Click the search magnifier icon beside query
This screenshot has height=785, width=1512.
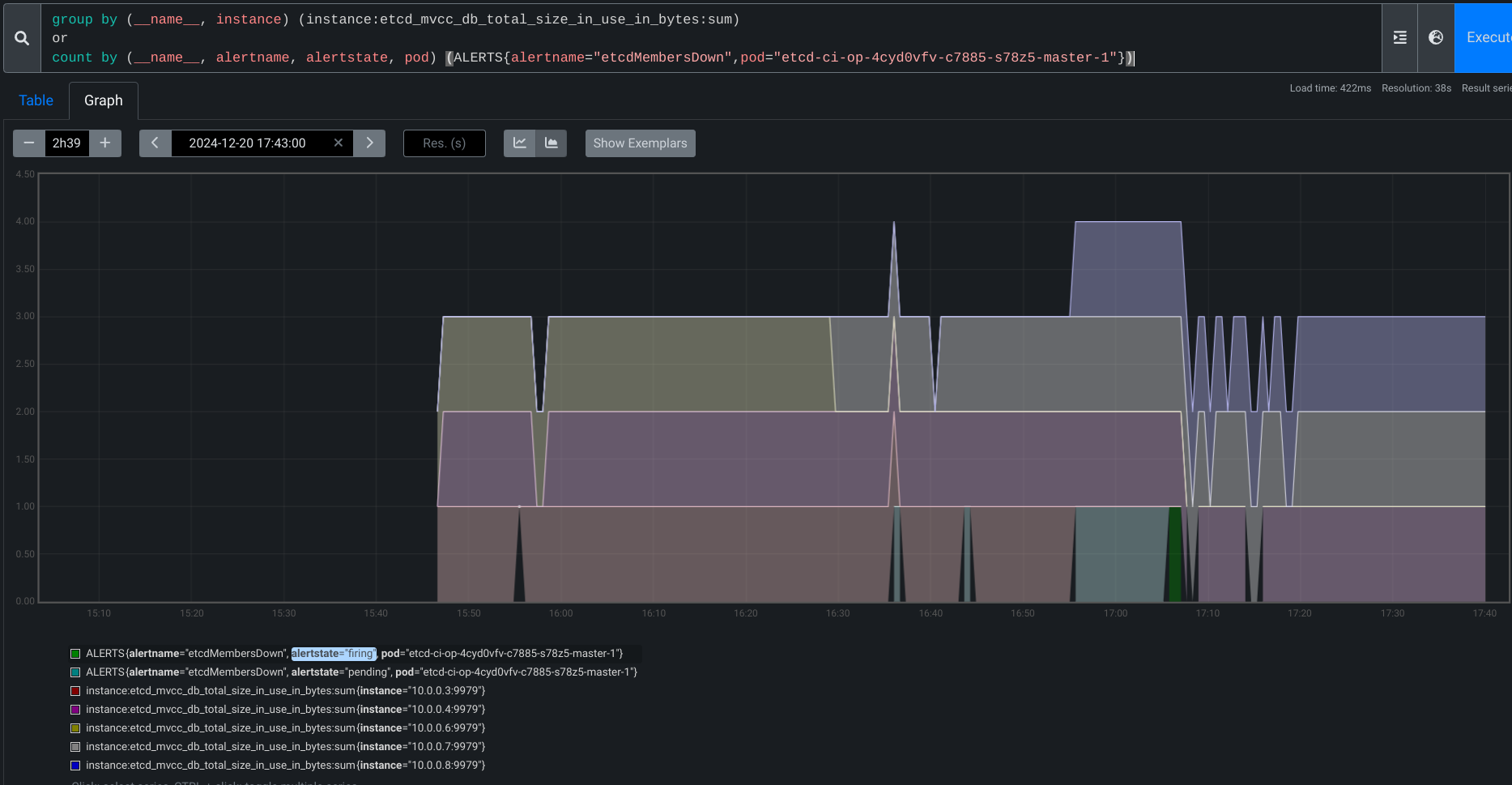(22, 38)
